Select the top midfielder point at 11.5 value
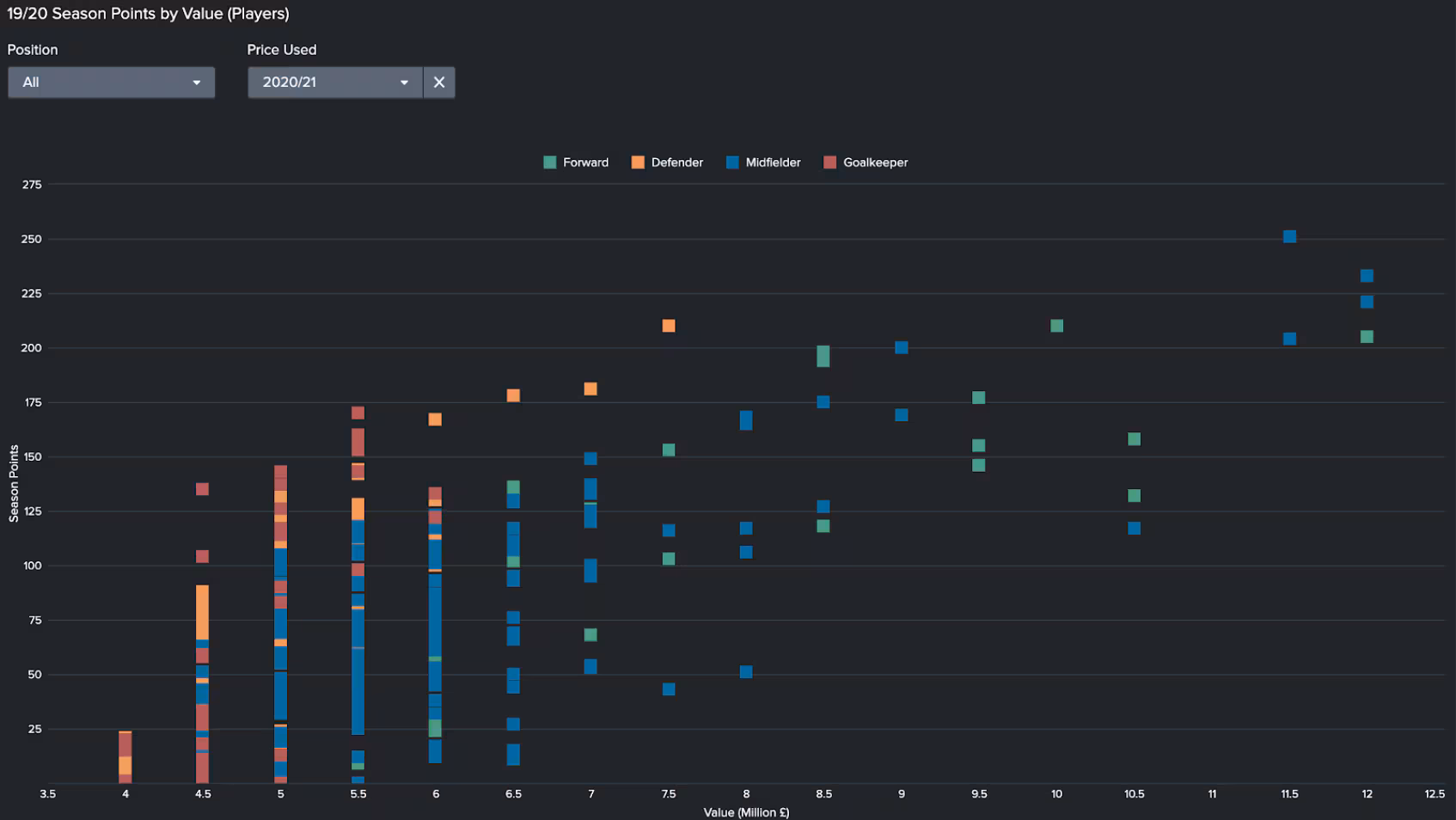The height and width of the screenshot is (820, 1456). [x=1289, y=236]
